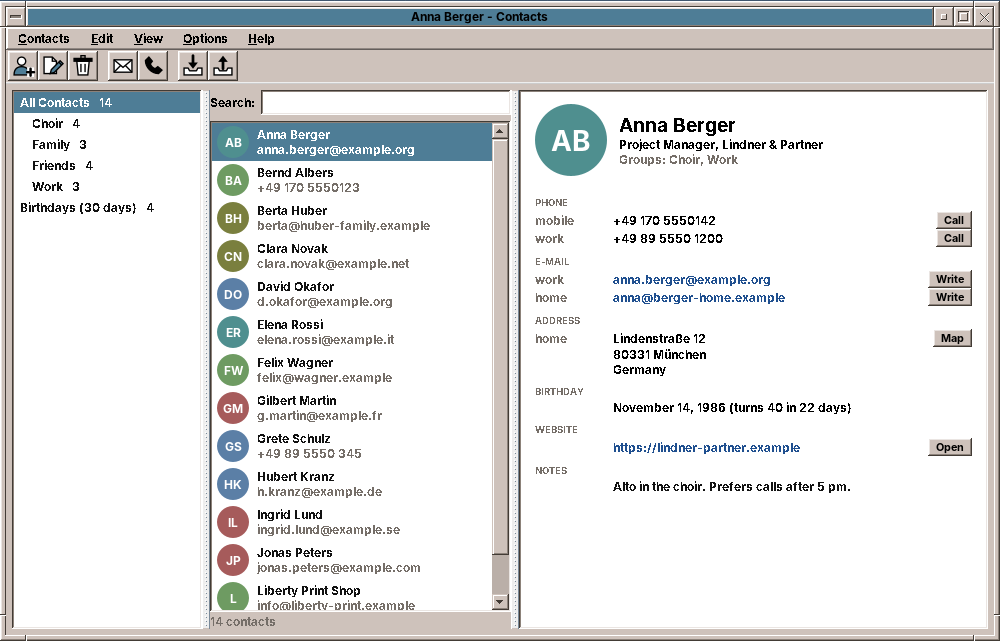Click the Edit contact pencil icon
1000x641 pixels.
tap(53, 66)
